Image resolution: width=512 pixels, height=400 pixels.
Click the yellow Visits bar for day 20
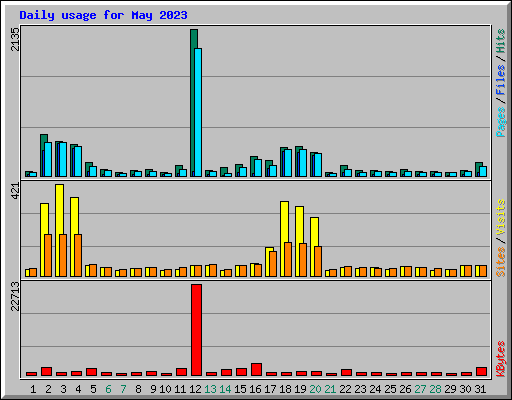coord(313,247)
